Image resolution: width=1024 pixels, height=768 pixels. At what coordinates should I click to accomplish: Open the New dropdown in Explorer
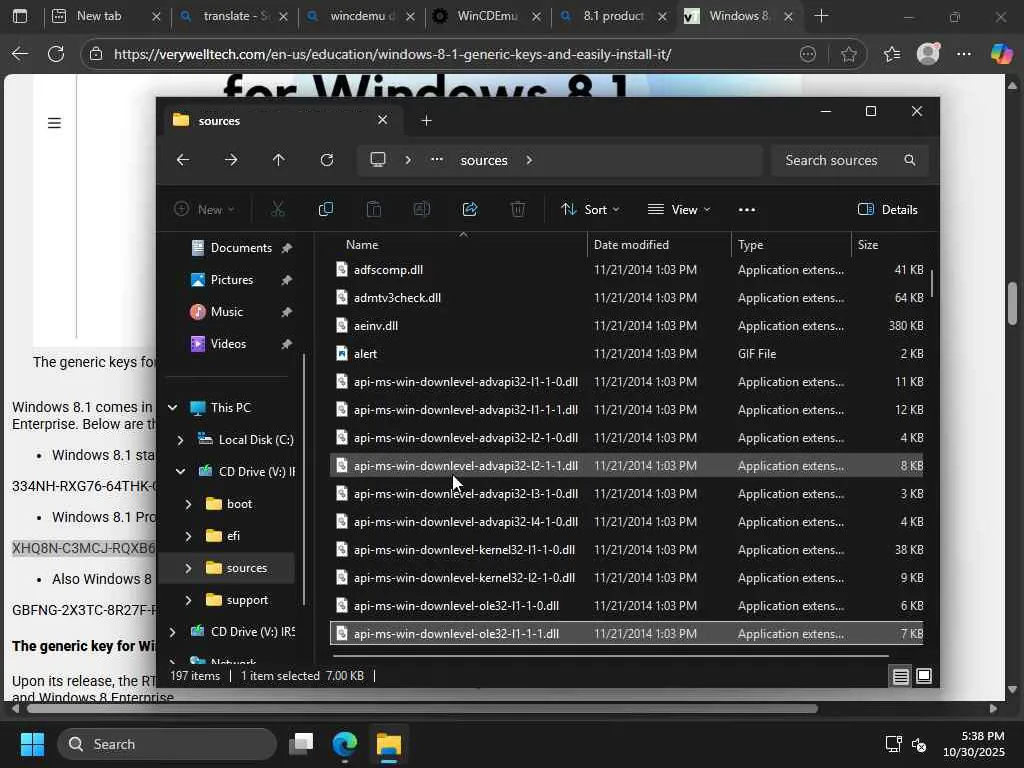[204, 209]
